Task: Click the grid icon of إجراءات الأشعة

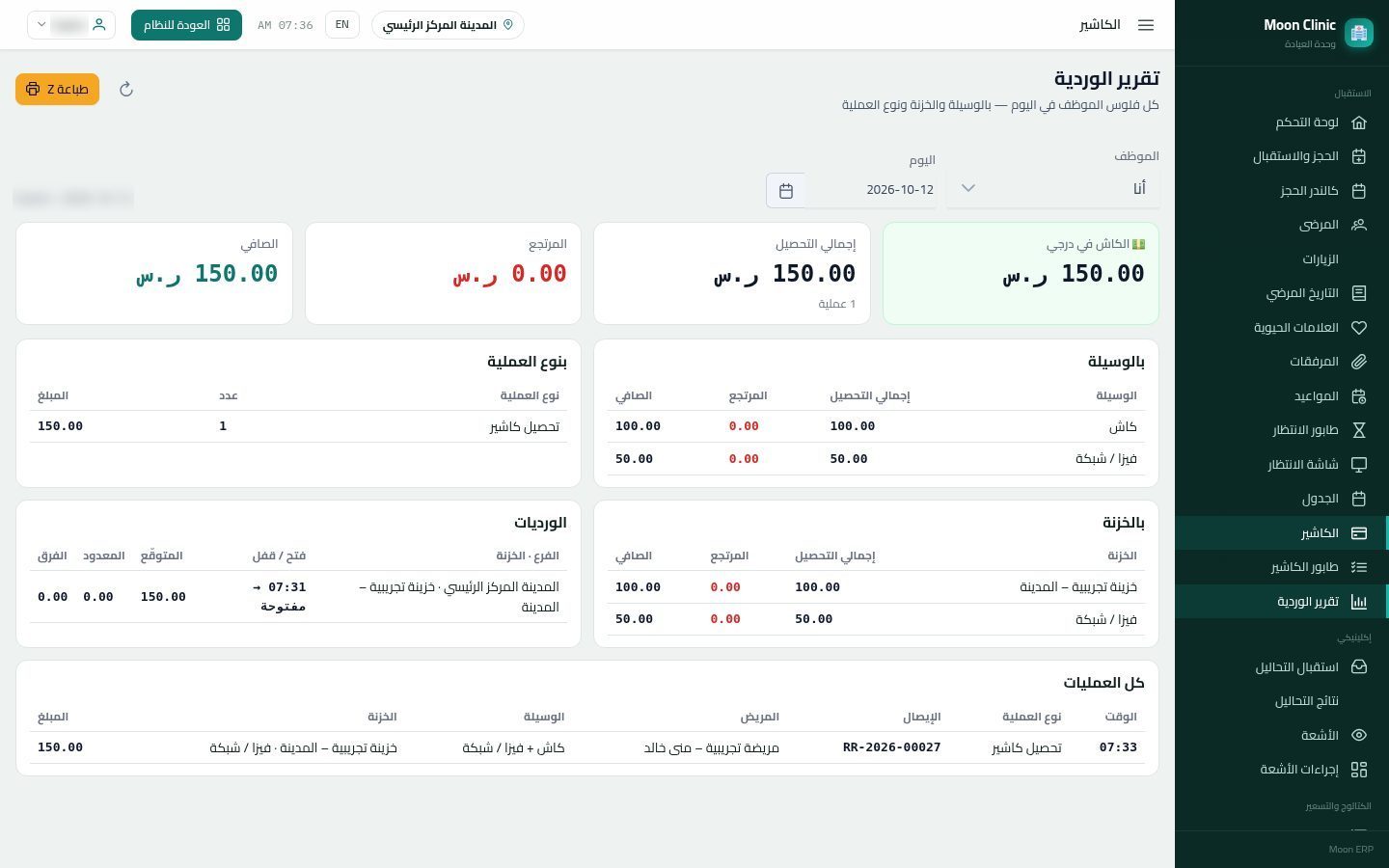Action: (1359, 770)
